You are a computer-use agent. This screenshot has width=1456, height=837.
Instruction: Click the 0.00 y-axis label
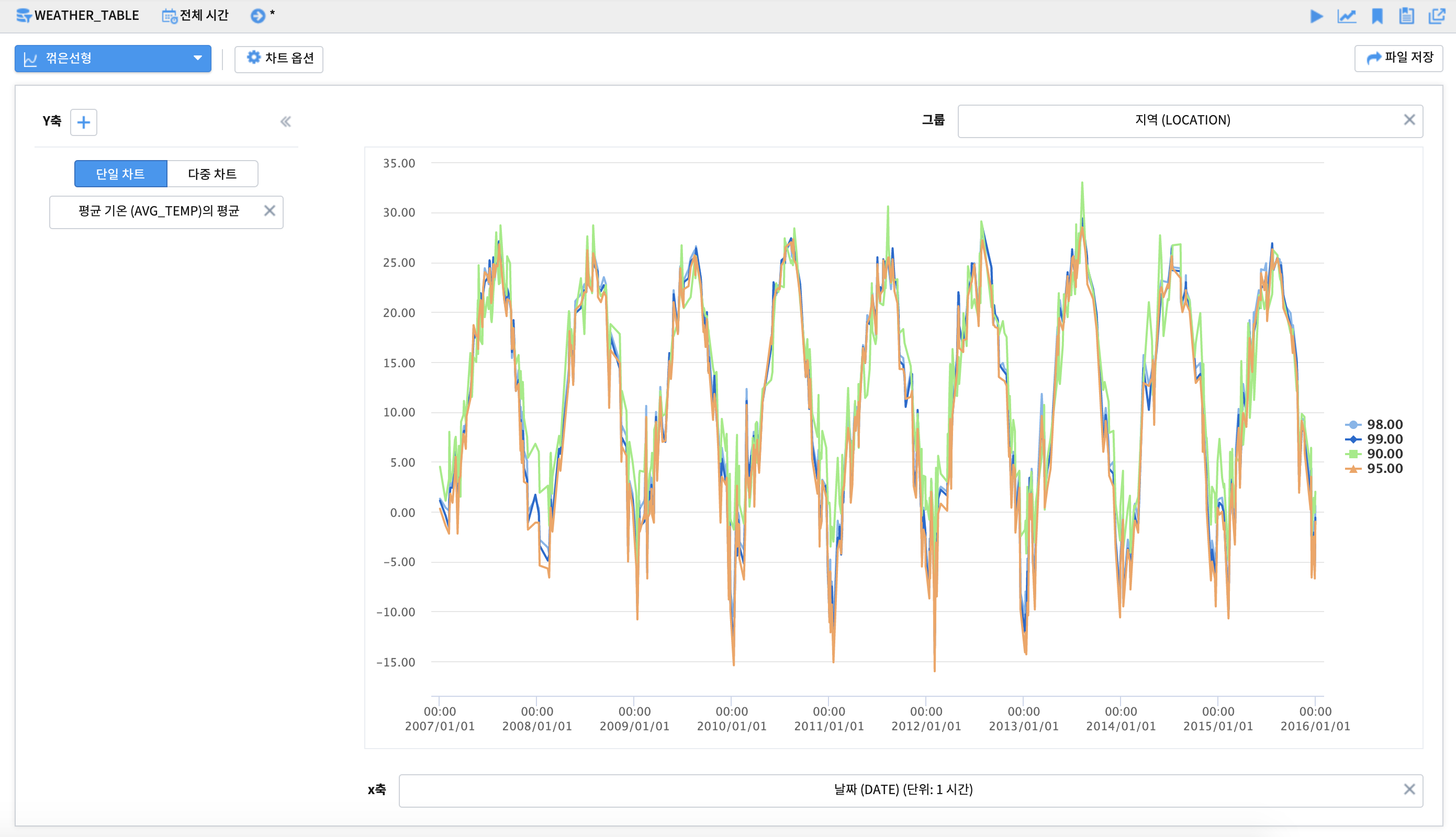[402, 513]
